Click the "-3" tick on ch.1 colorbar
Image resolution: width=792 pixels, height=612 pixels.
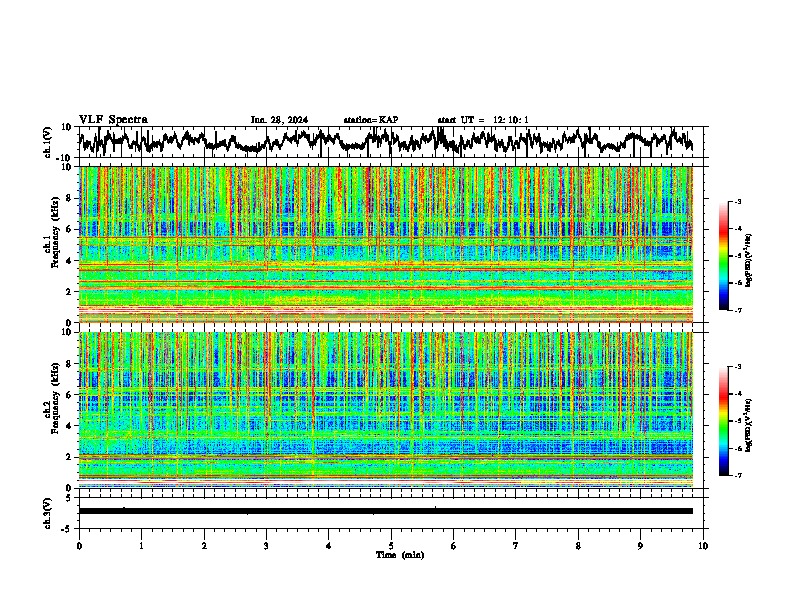point(738,202)
